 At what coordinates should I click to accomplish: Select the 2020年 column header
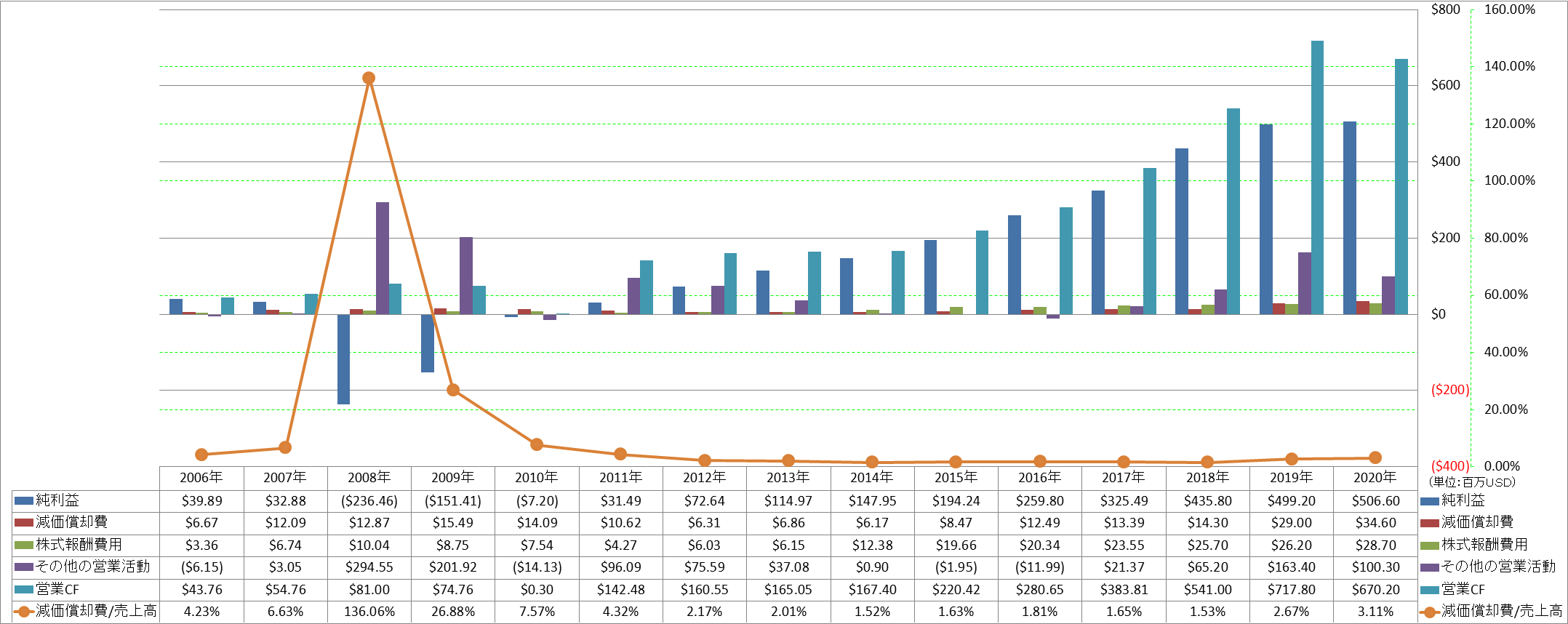[x=1375, y=478]
